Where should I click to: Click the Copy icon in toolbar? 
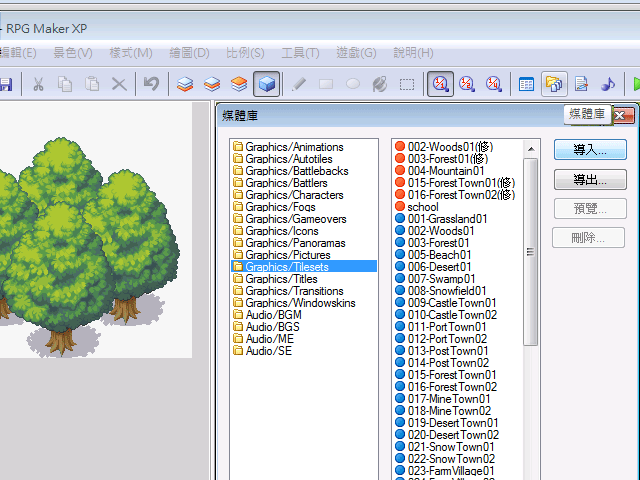65,84
